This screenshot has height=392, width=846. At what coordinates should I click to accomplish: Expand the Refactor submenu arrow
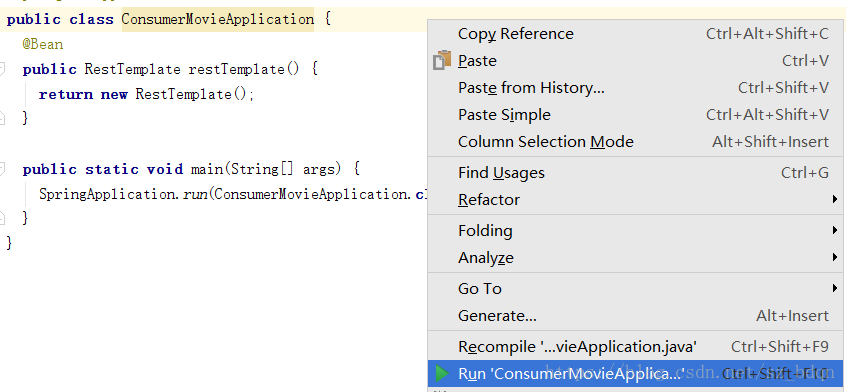pos(835,200)
